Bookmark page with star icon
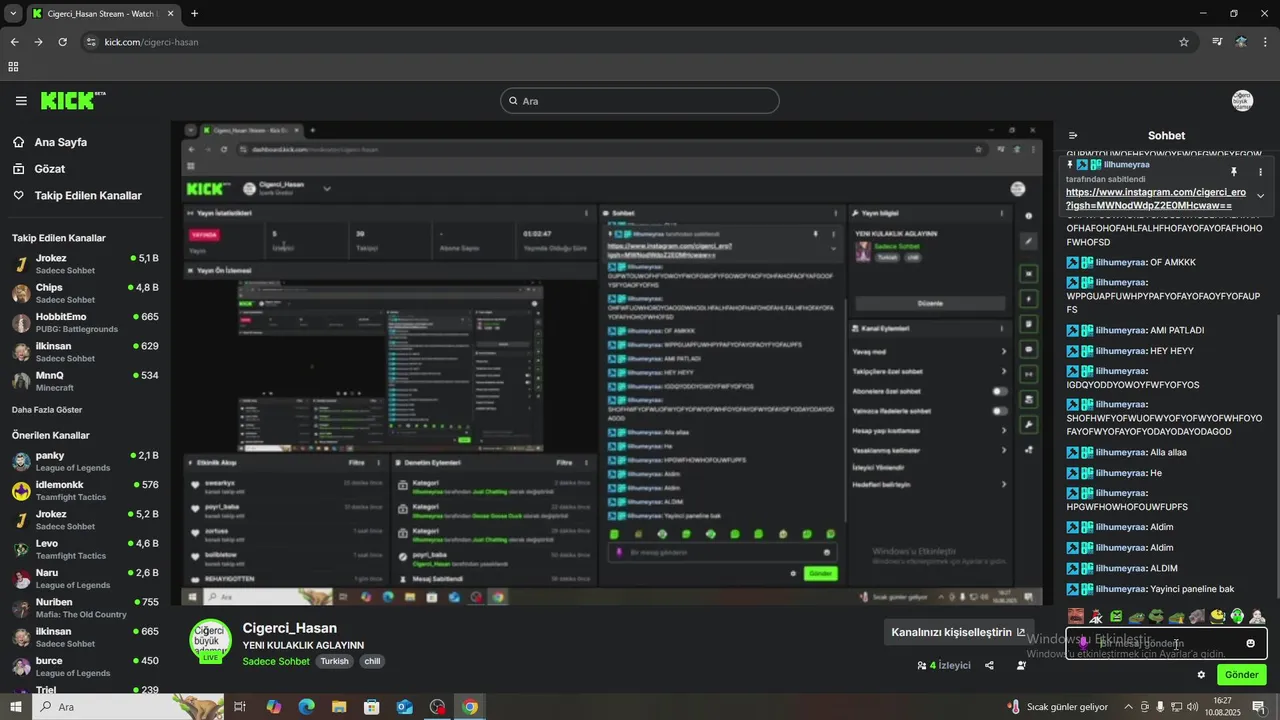The image size is (1280, 720). tap(1184, 42)
